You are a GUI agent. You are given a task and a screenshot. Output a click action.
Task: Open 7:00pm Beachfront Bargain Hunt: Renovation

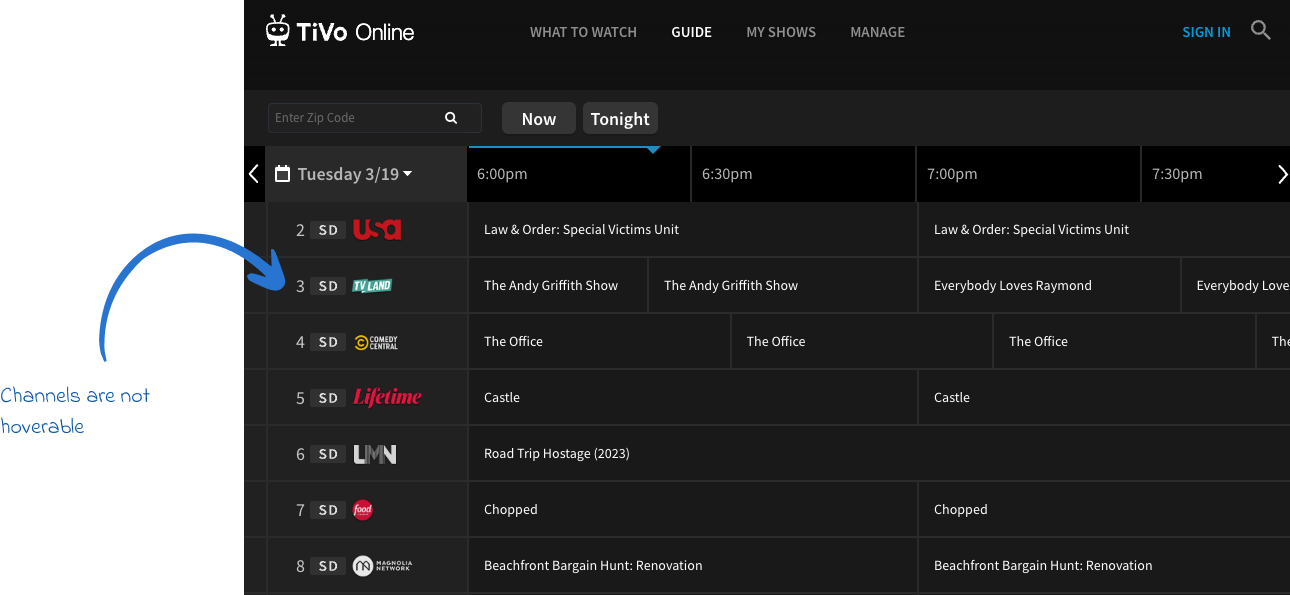(1104, 566)
